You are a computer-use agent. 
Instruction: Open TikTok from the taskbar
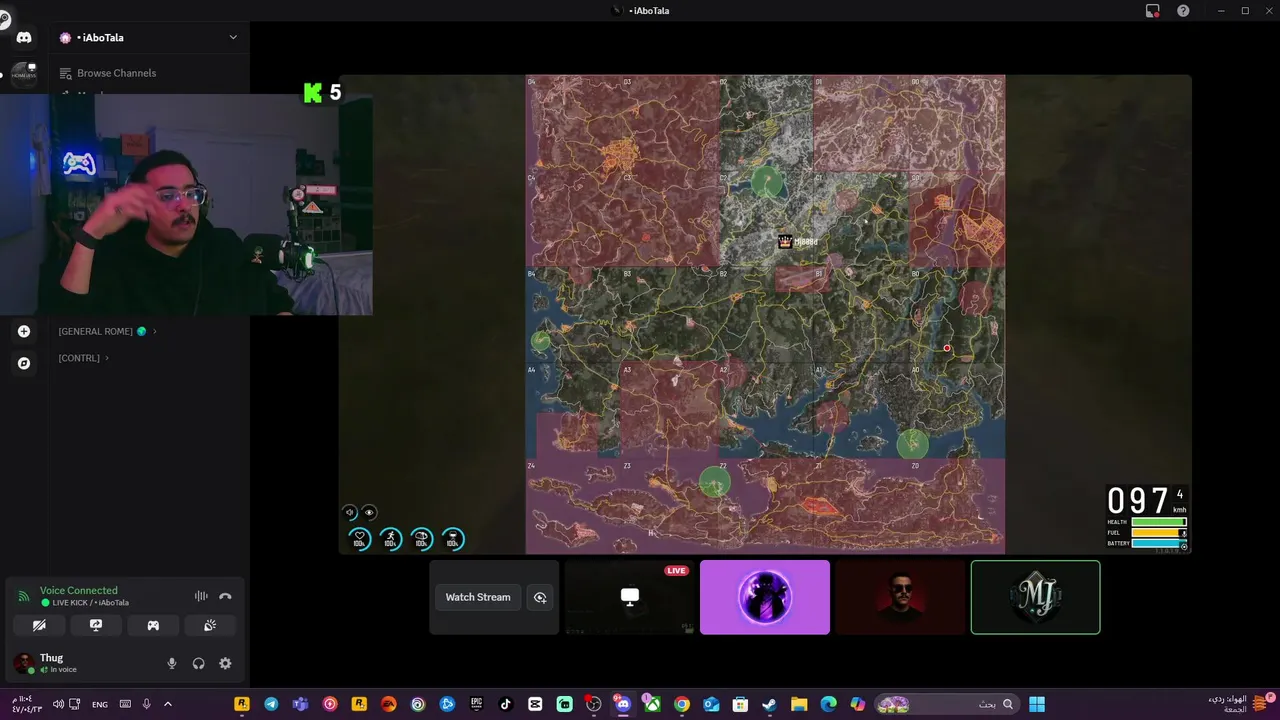(x=505, y=704)
